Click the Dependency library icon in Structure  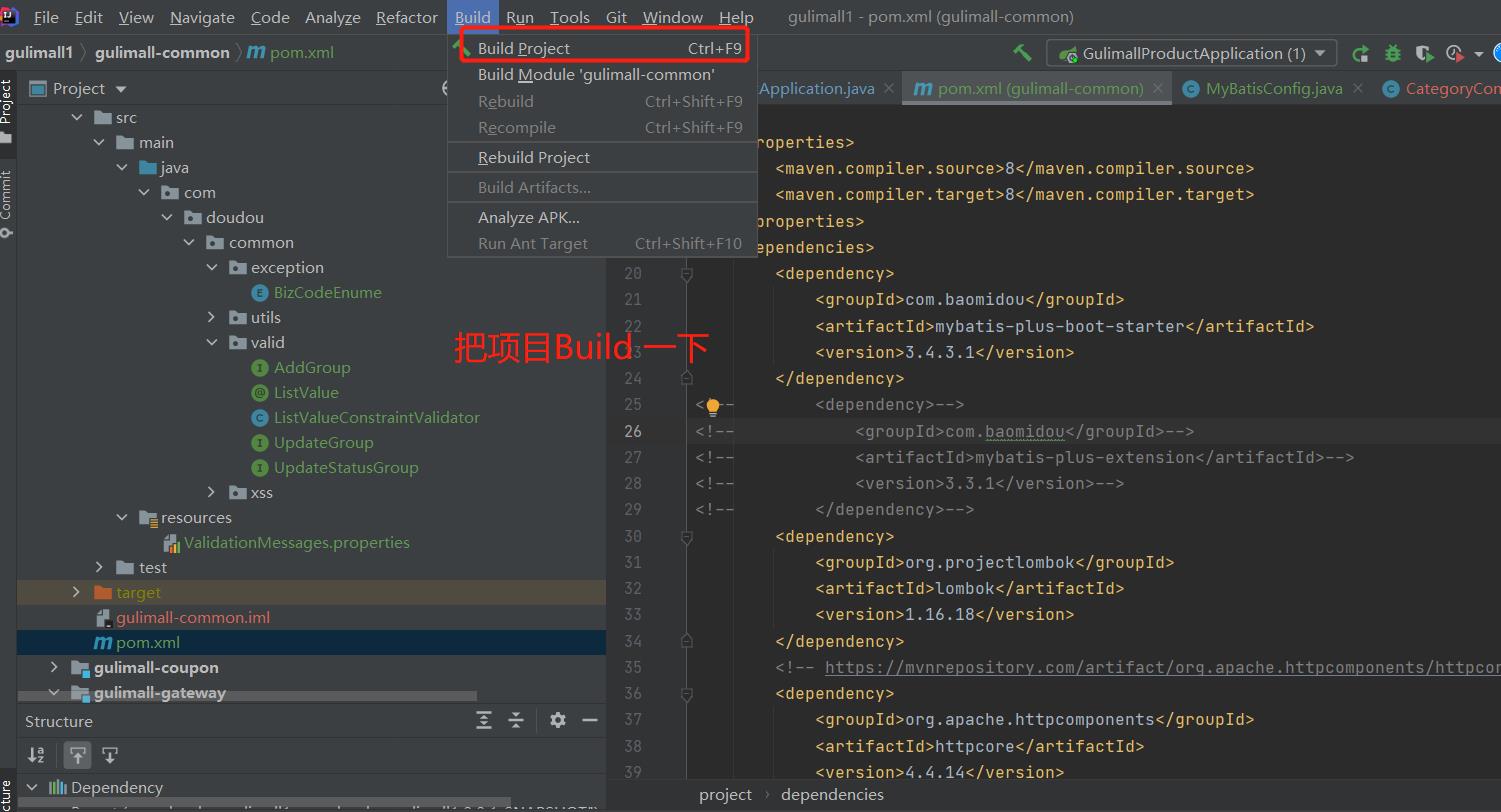pyautogui.click(x=58, y=787)
